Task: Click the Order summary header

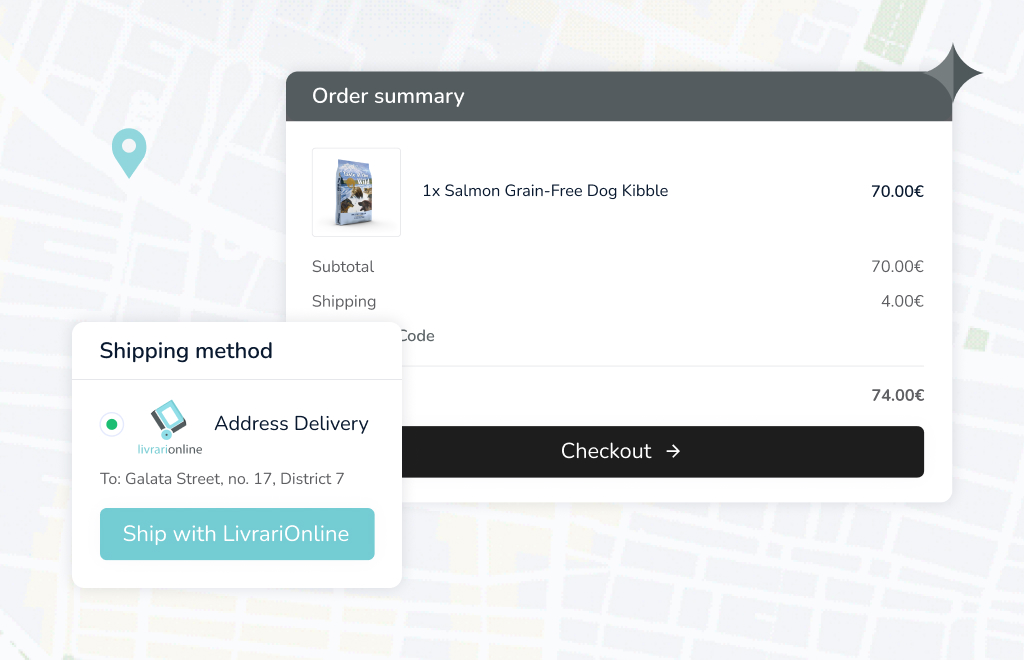Action: point(388,96)
